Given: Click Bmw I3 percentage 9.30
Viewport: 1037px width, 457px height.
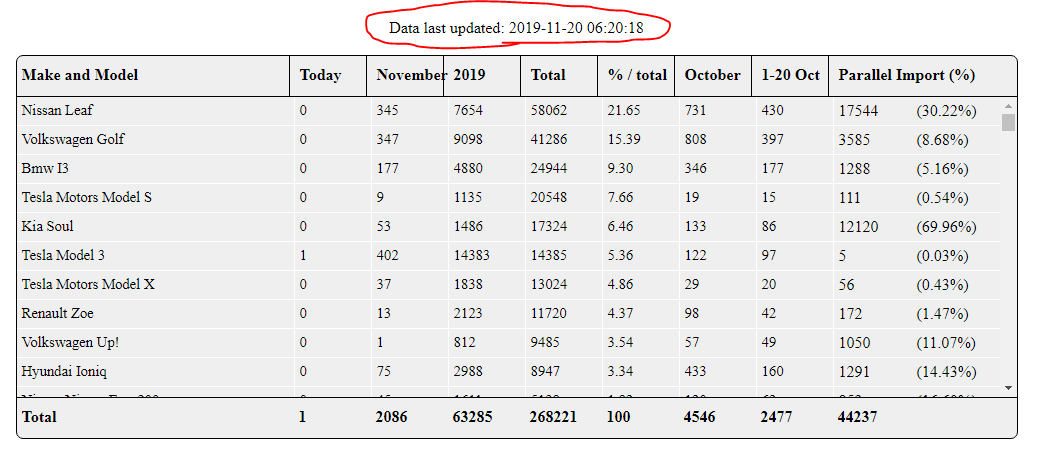Looking at the screenshot, I should 620,169.
